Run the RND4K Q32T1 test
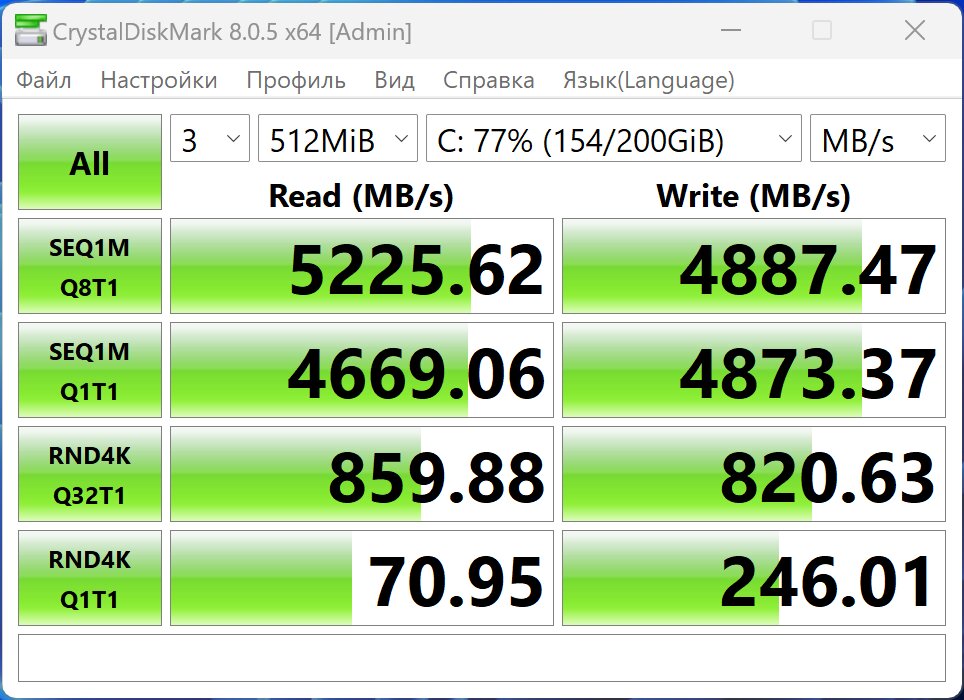964x700 pixels. [x=90, y=474]
